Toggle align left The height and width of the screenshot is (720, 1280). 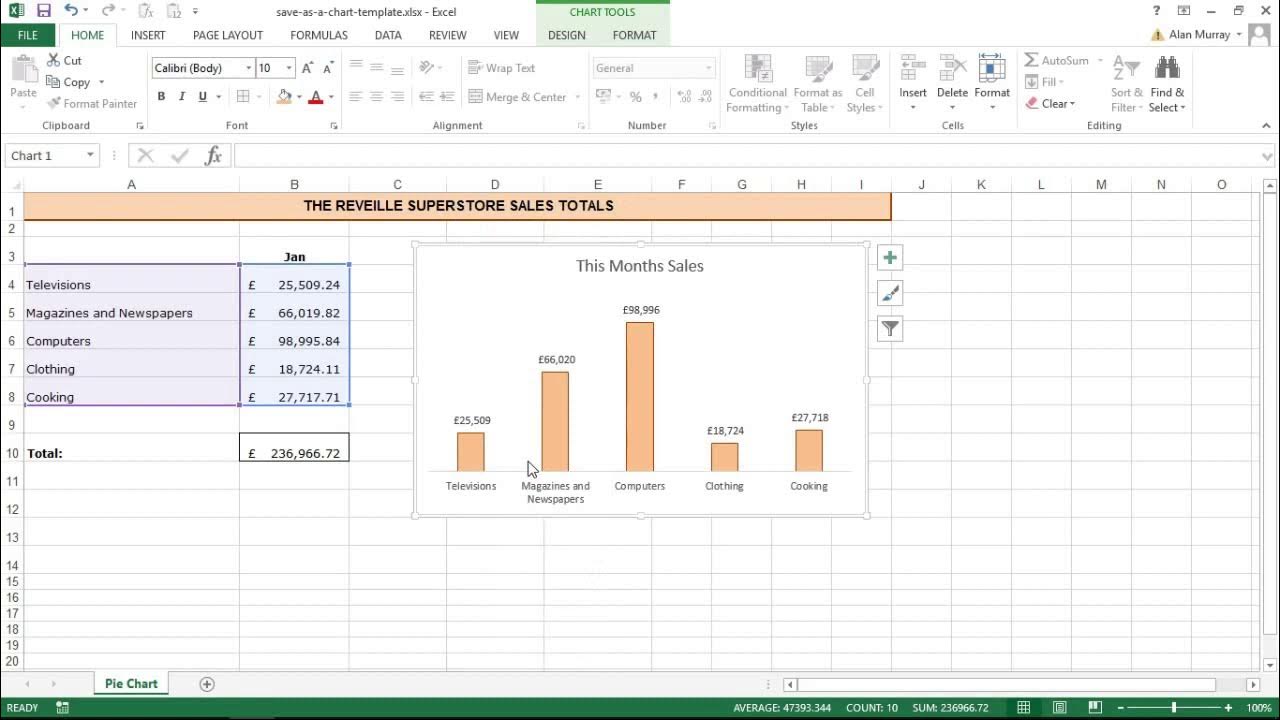[355, 97]
